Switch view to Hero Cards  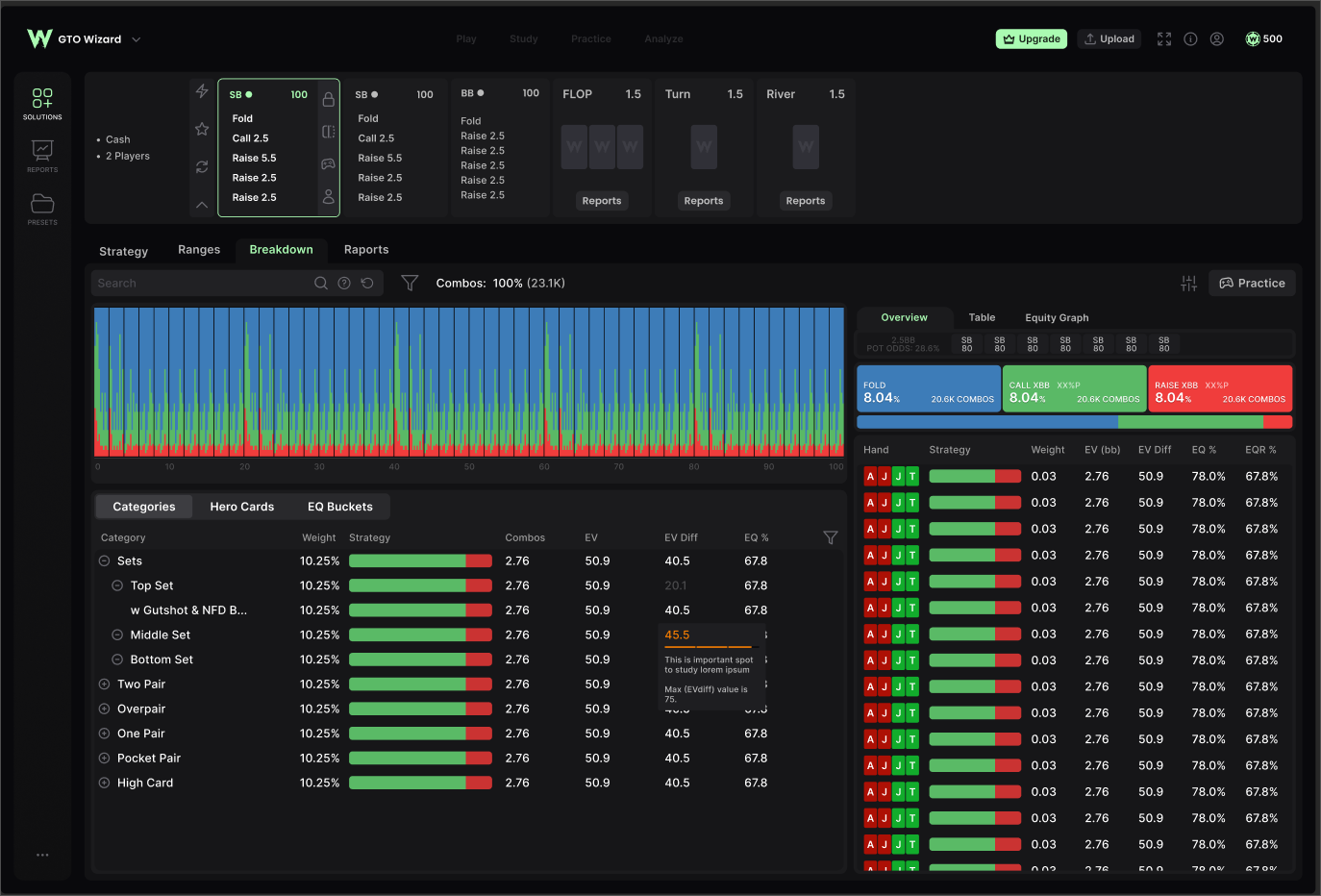tap(240, 506)
